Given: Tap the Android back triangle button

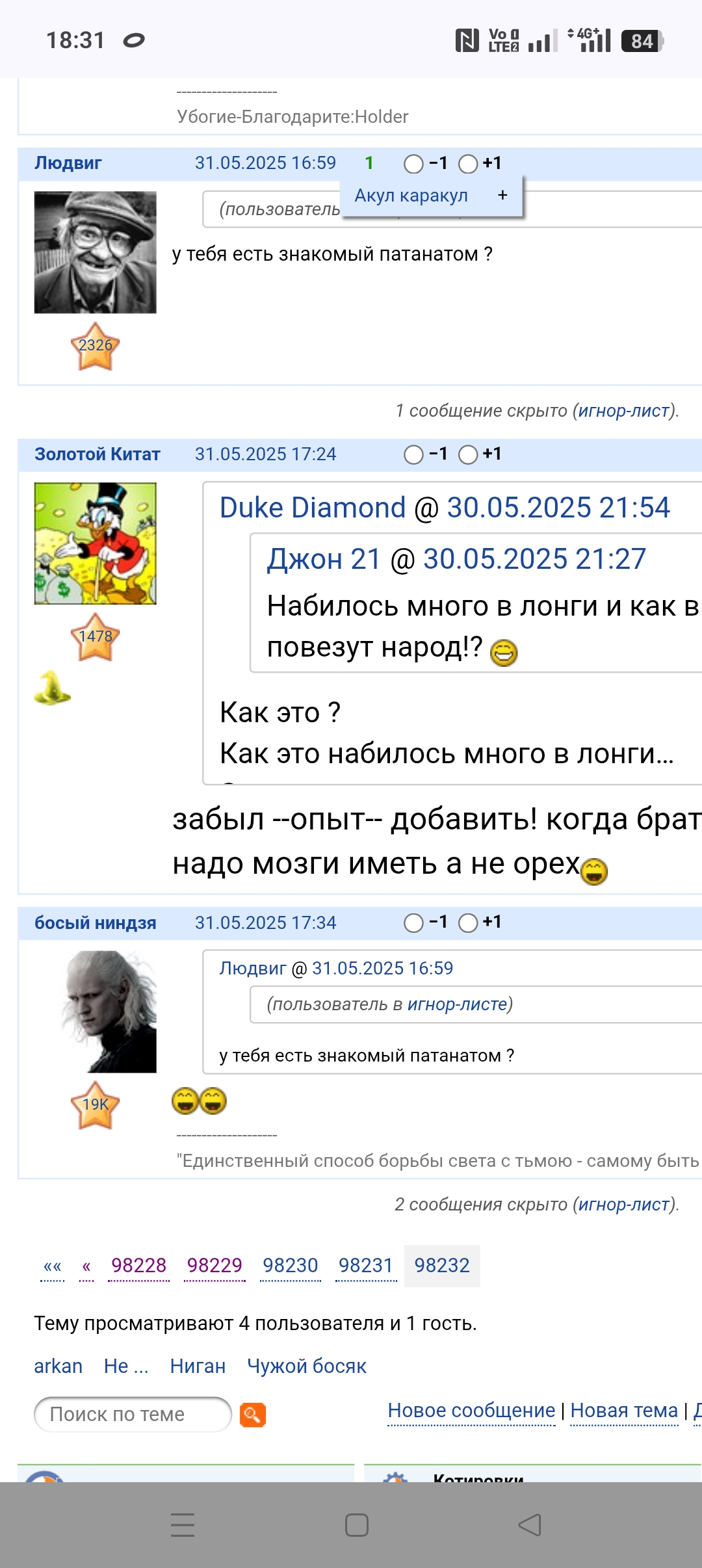Looking at the screenshot, I should tap(530, 1524).
